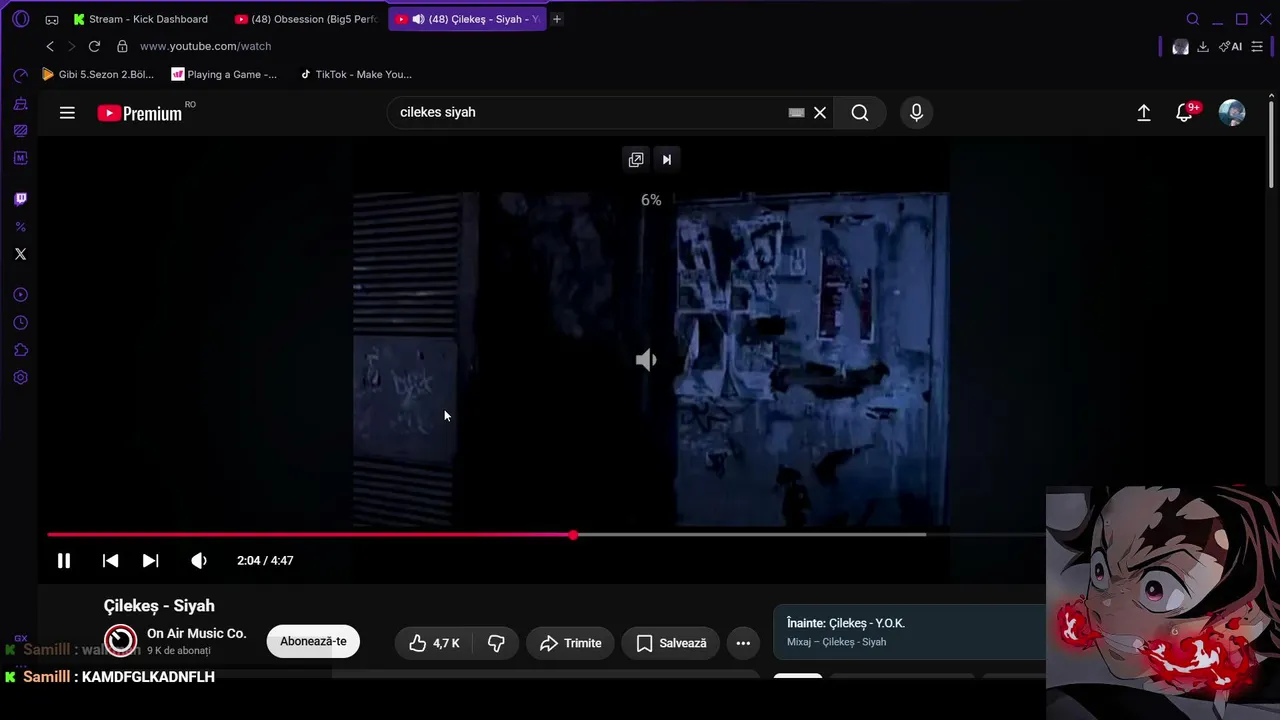Image resolution: width=1280 pixels, height=720 pixels.
Task: Skip to the next video
Action: pyautogui.click(x=150, y=561)
